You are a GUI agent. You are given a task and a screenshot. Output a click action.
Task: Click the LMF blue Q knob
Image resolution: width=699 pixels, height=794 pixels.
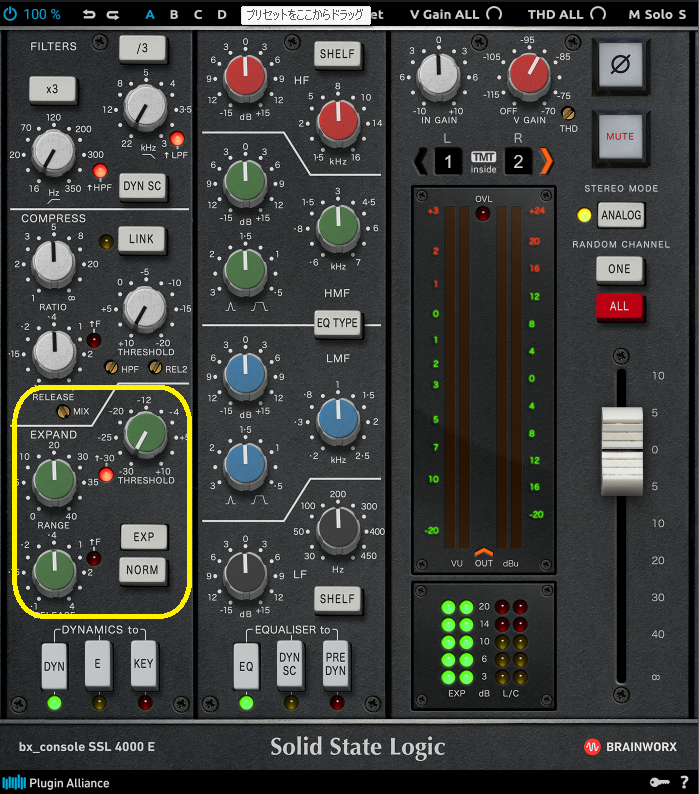point(245,465)
